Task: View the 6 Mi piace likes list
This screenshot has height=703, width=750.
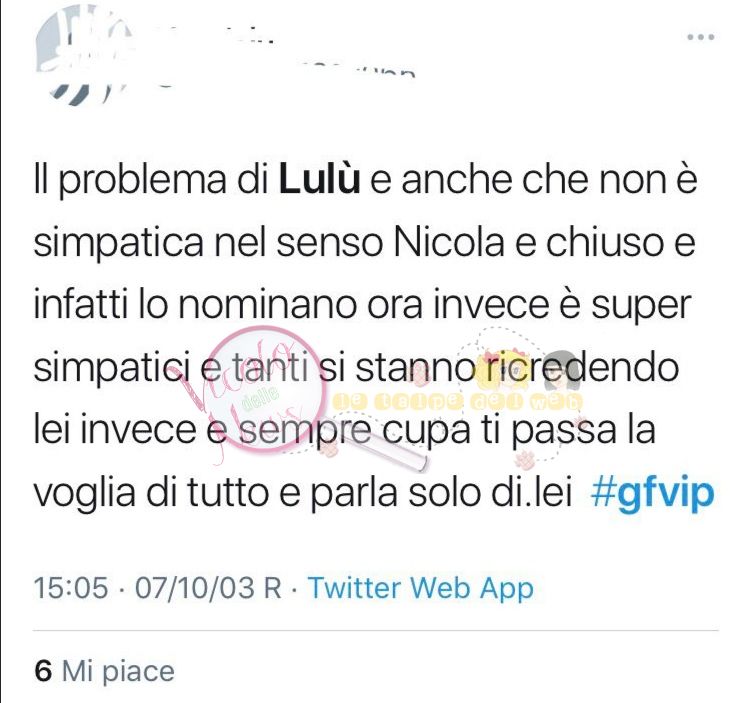Action: point(104,671)
